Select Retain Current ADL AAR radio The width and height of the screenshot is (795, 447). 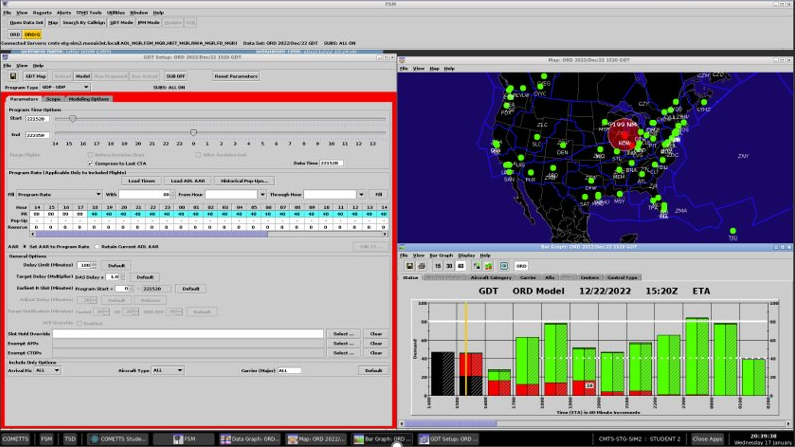click(x=97, y=247)
